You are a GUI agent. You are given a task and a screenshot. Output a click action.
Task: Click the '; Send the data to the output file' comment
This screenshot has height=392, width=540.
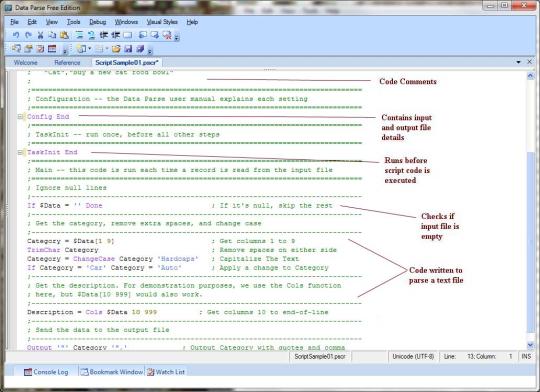pos(98,330)
